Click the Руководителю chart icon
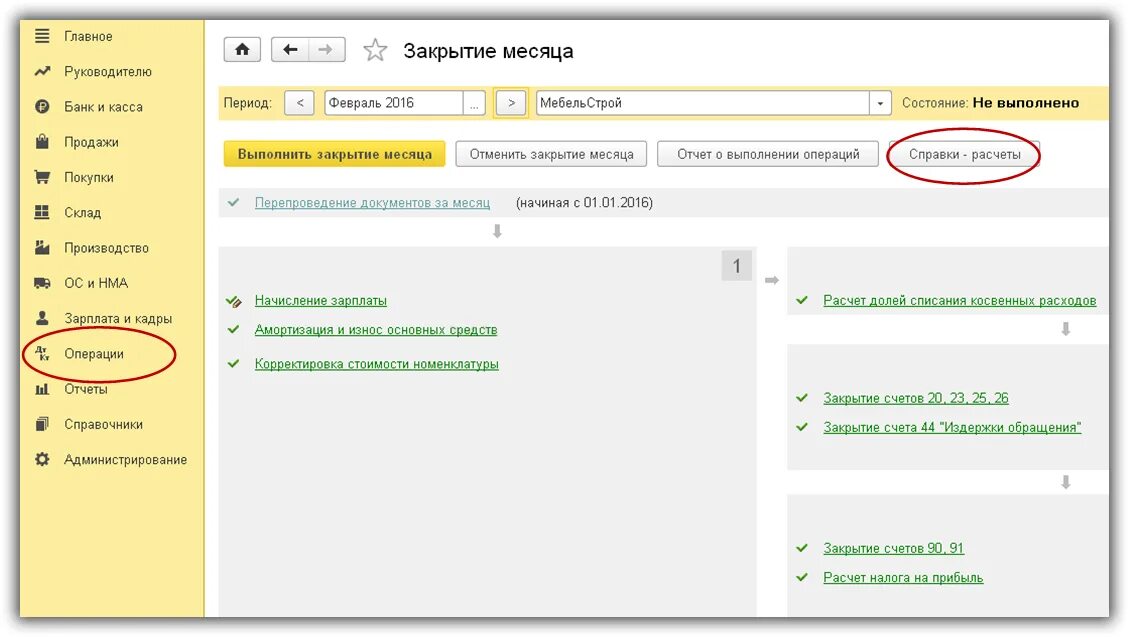 click(42, 71)
